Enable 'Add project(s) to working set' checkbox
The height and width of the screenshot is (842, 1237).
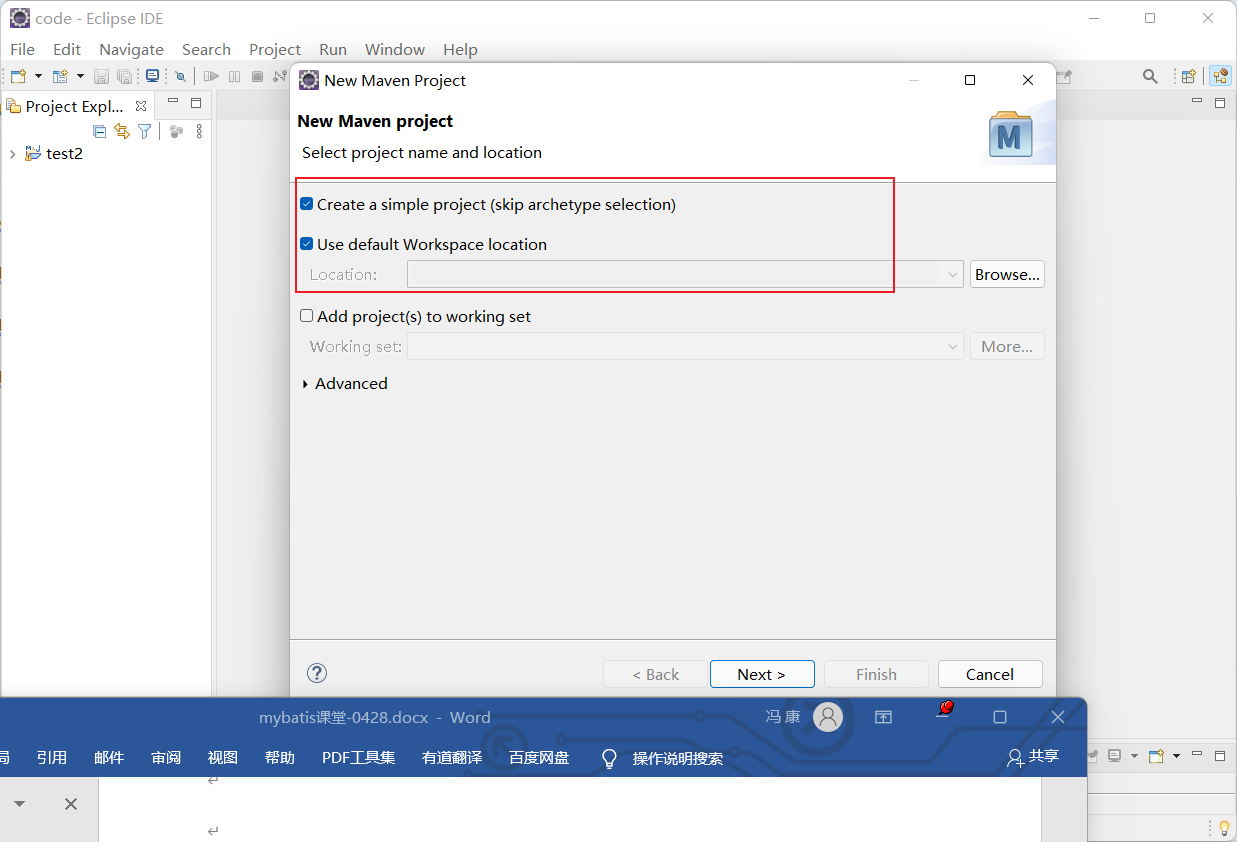click(307, 316)
